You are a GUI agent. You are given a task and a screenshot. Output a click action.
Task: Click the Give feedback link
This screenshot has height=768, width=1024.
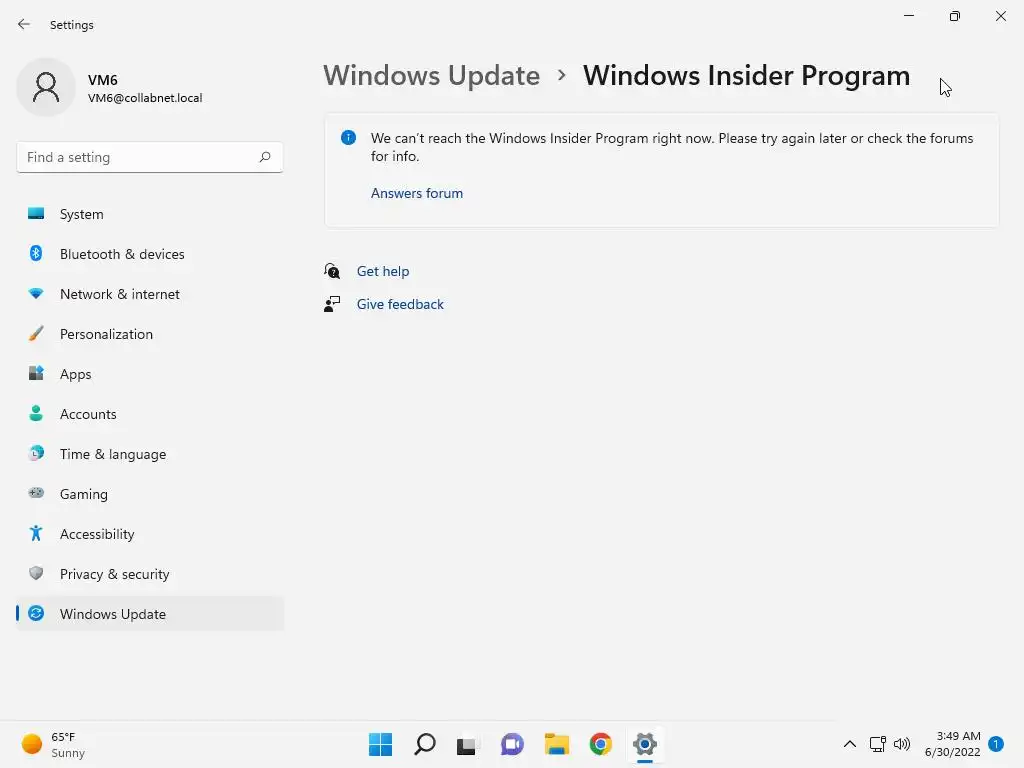400,304
